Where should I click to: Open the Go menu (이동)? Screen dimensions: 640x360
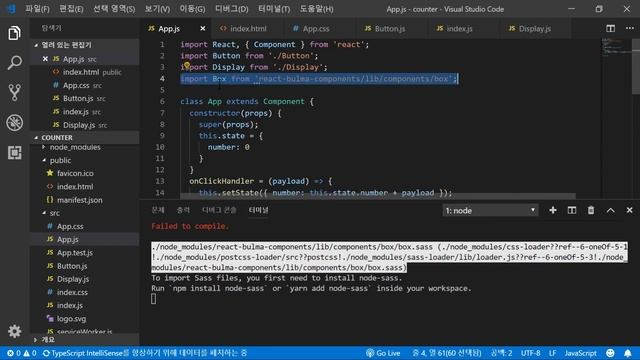[x=192, y=9]
